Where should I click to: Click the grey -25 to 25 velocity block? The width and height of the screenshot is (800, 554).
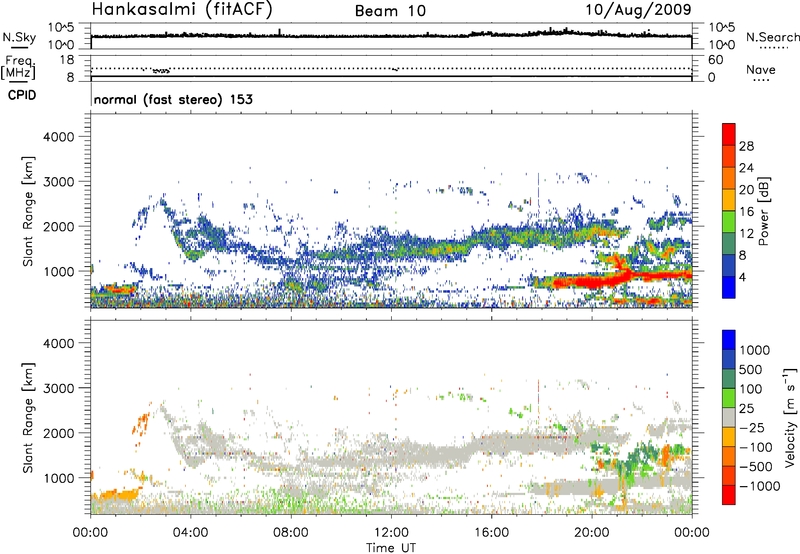point(729,417)
